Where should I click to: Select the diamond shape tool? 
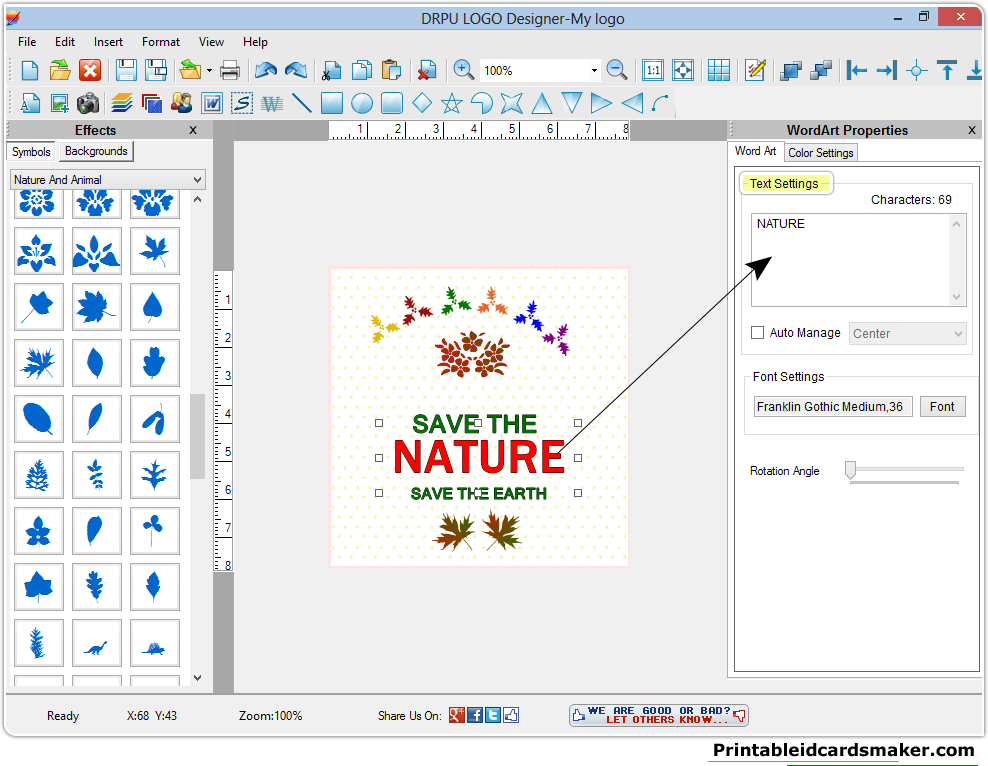click(422, 103)
